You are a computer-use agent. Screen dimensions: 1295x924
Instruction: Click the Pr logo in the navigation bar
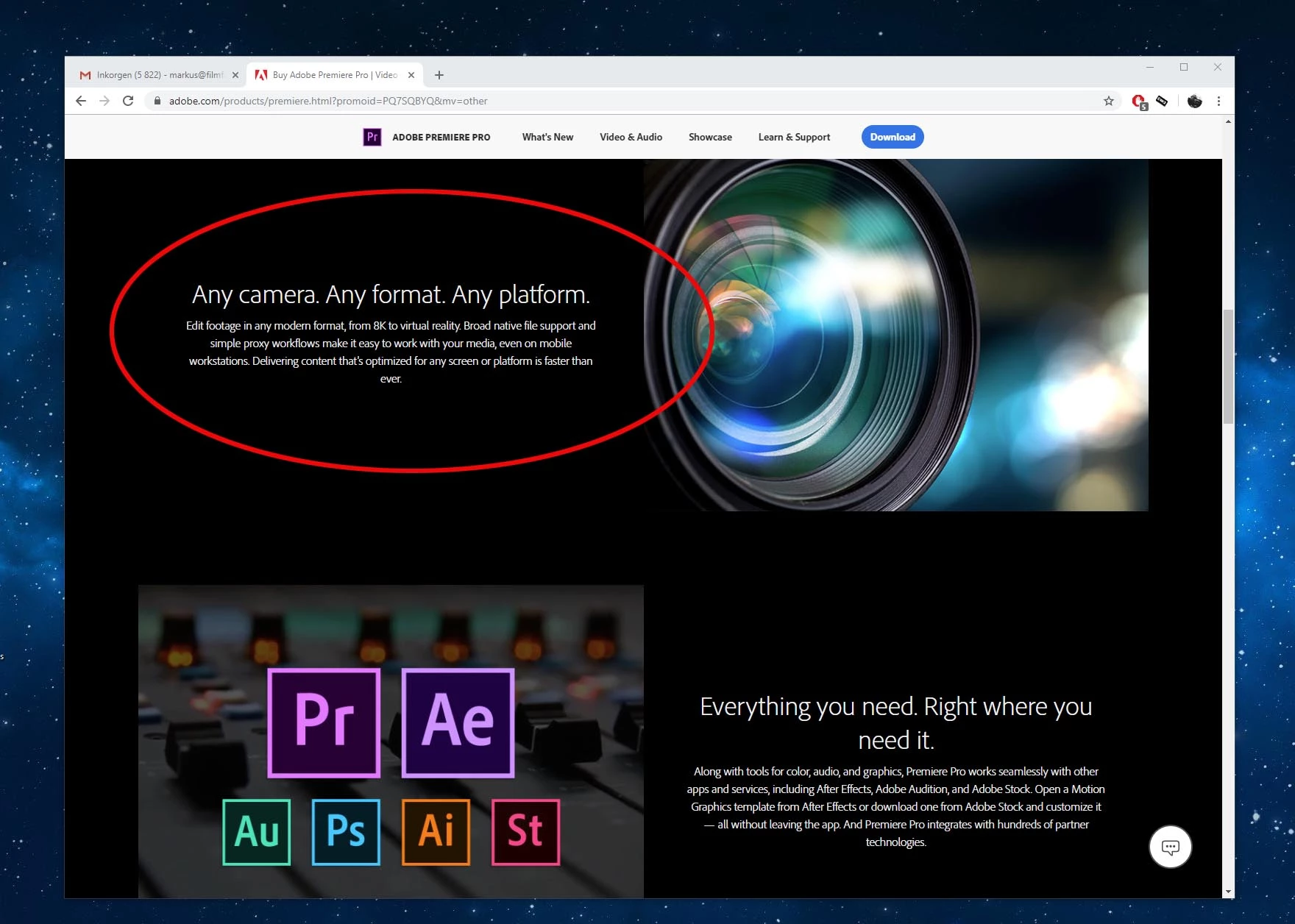(372, 137)
